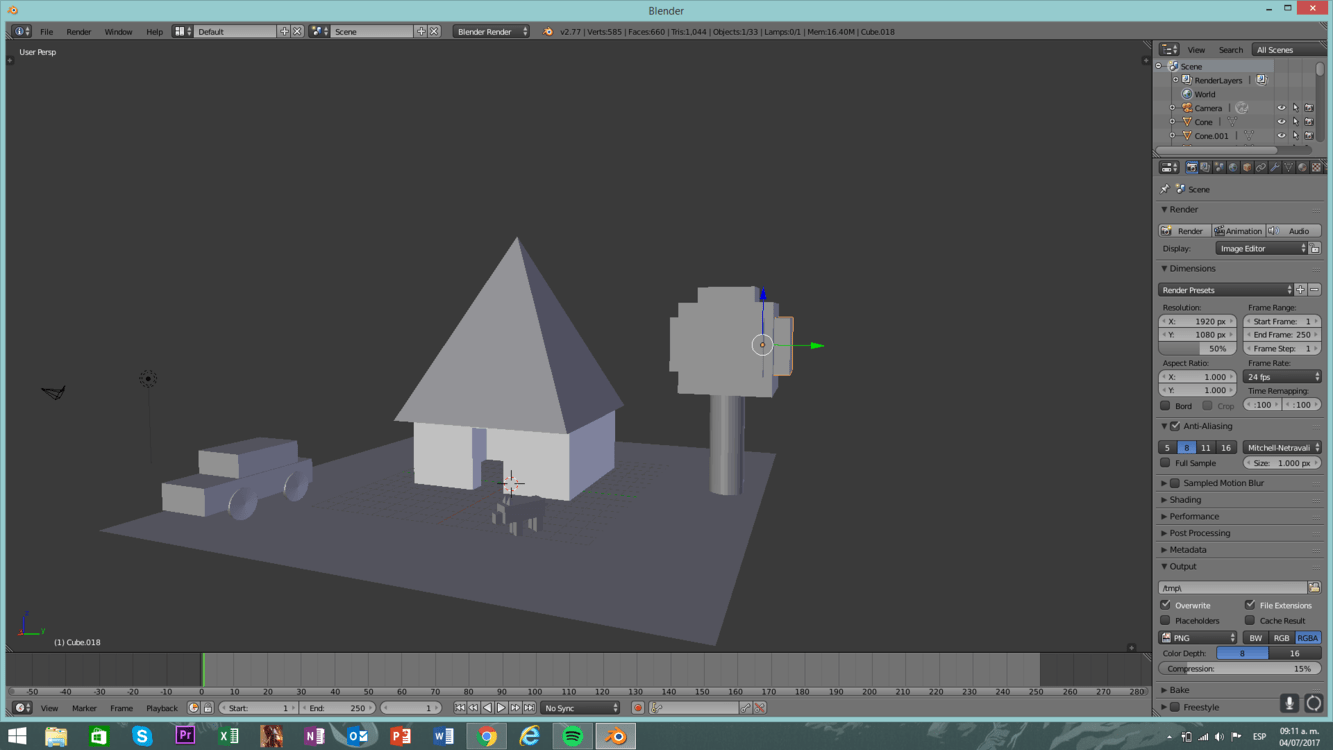Disable the Overwrite checkbox
Viewport: 1333px width, 750px height.
pos(1166,605)
